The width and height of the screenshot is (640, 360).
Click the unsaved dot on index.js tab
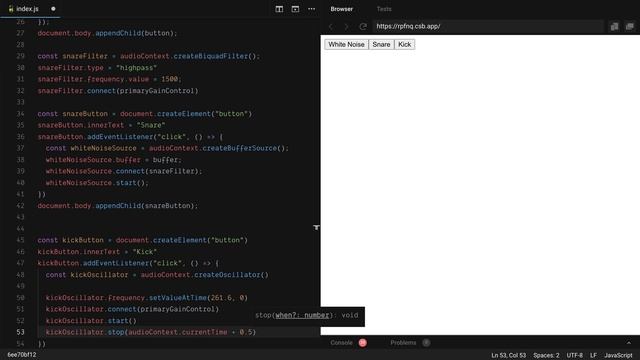tap(53, 9)
